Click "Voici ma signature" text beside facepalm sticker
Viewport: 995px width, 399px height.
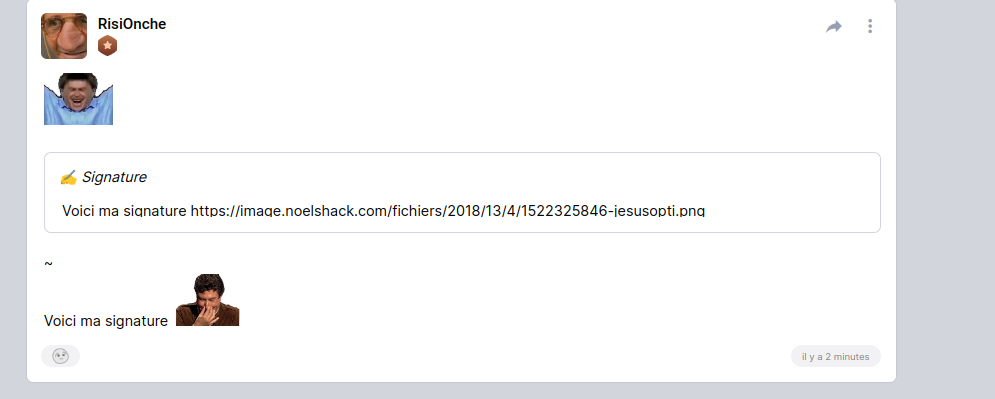pos(106,321)
